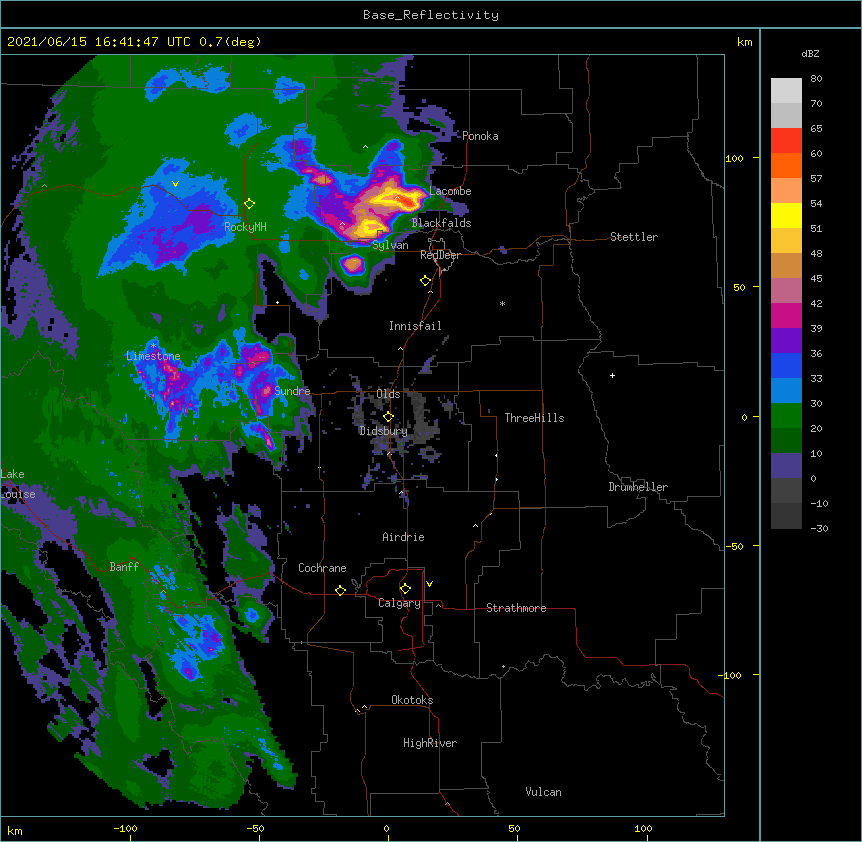The width and height of the screenshot is (862, 842).
Task: Click the Banff label
Action: (124, 567)
